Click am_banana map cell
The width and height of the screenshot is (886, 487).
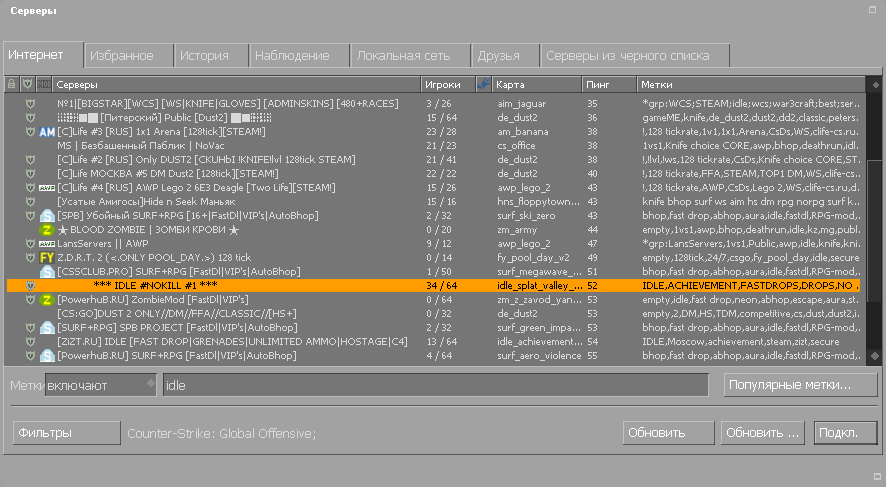tap(523, 132)
